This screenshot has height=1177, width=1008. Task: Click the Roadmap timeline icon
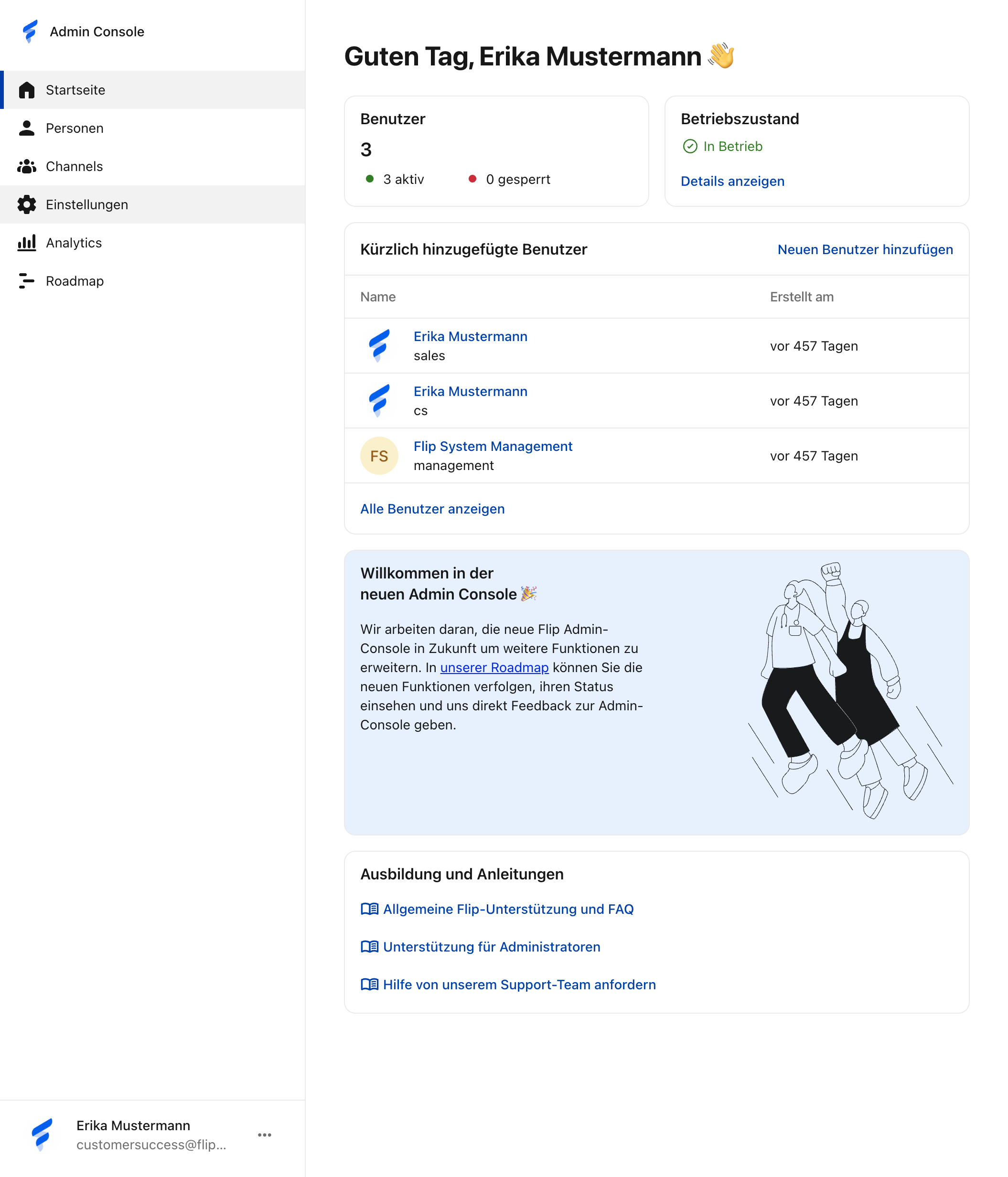[x=27, y=280]
